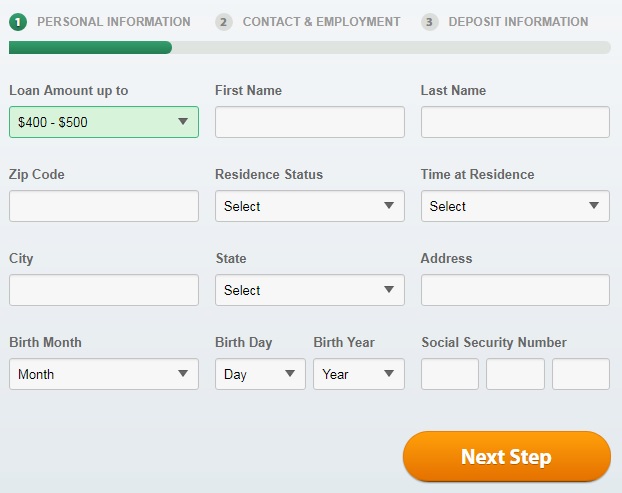Click the green progress bar
Image resolution: width=622 pixels, height=493 pixels.
click(90, 47)
